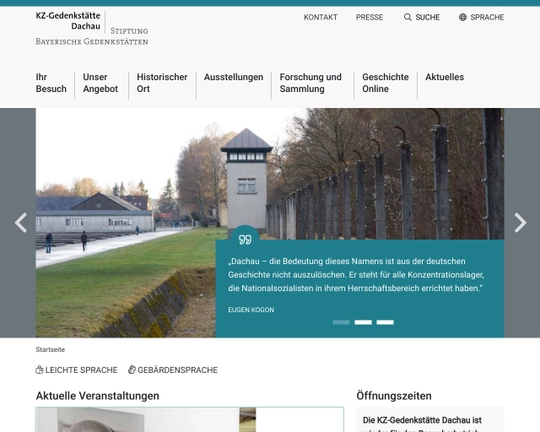The image size is (540, 432).
Task: Open the KONTAKT page
Action: 320,17
